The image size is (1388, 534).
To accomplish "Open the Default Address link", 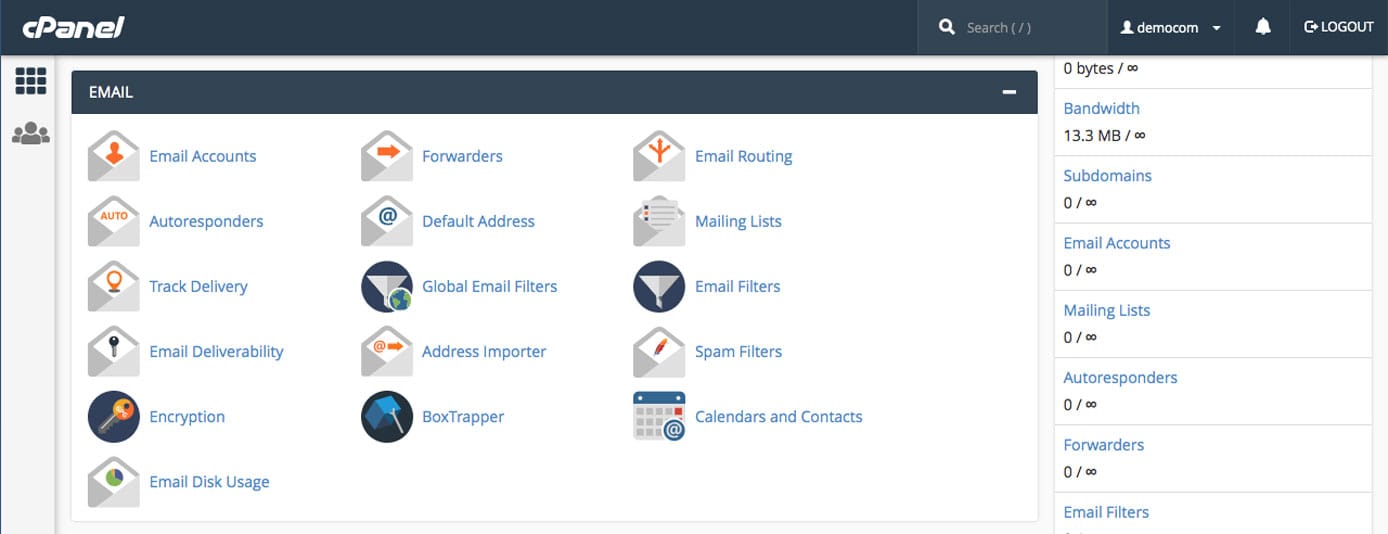I will click(x=478, y=221).
